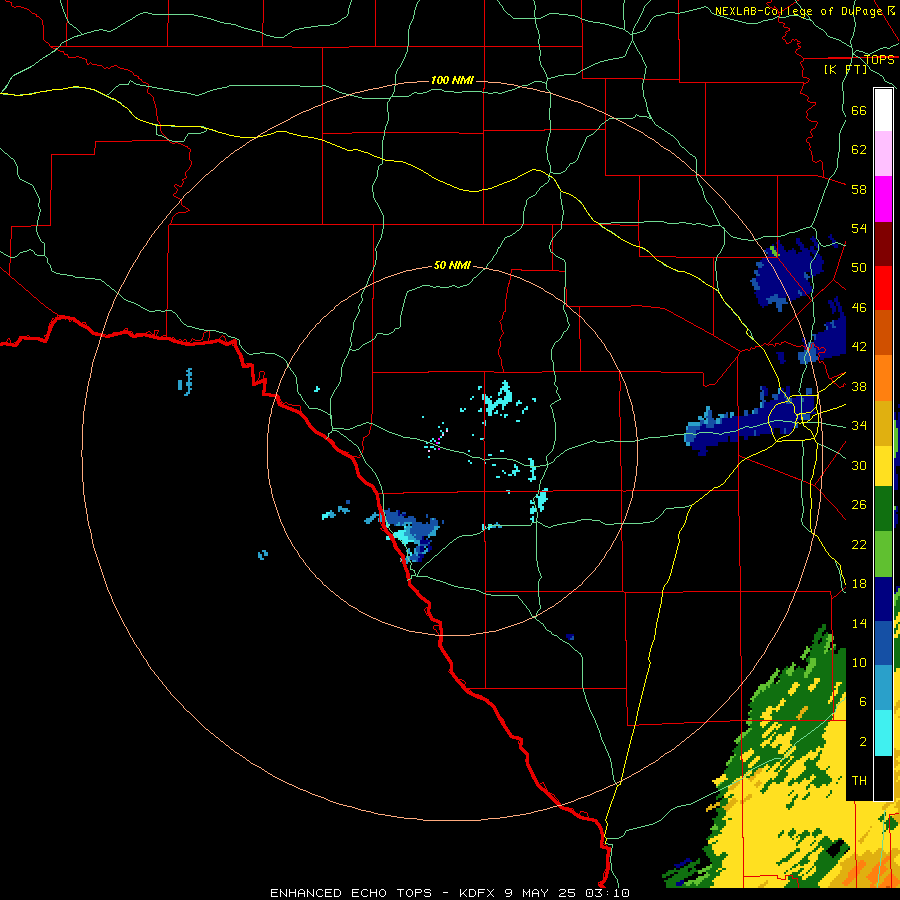This screenshot has height=900, width=900.
Task: Click the yellow legend swatch near 30
Action: pos(883,466)
